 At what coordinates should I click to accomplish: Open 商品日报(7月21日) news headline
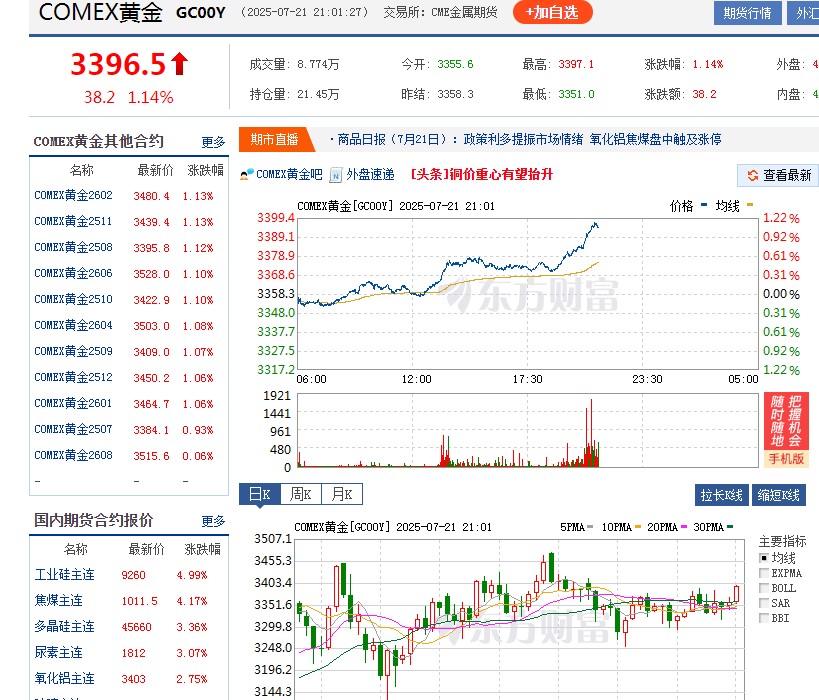[x=529, y=139]
